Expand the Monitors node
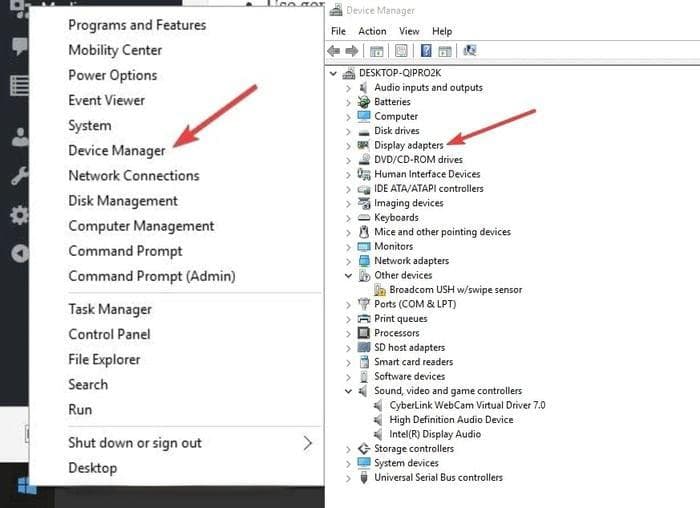The image size is (700, 508). (x=348, y=247)
